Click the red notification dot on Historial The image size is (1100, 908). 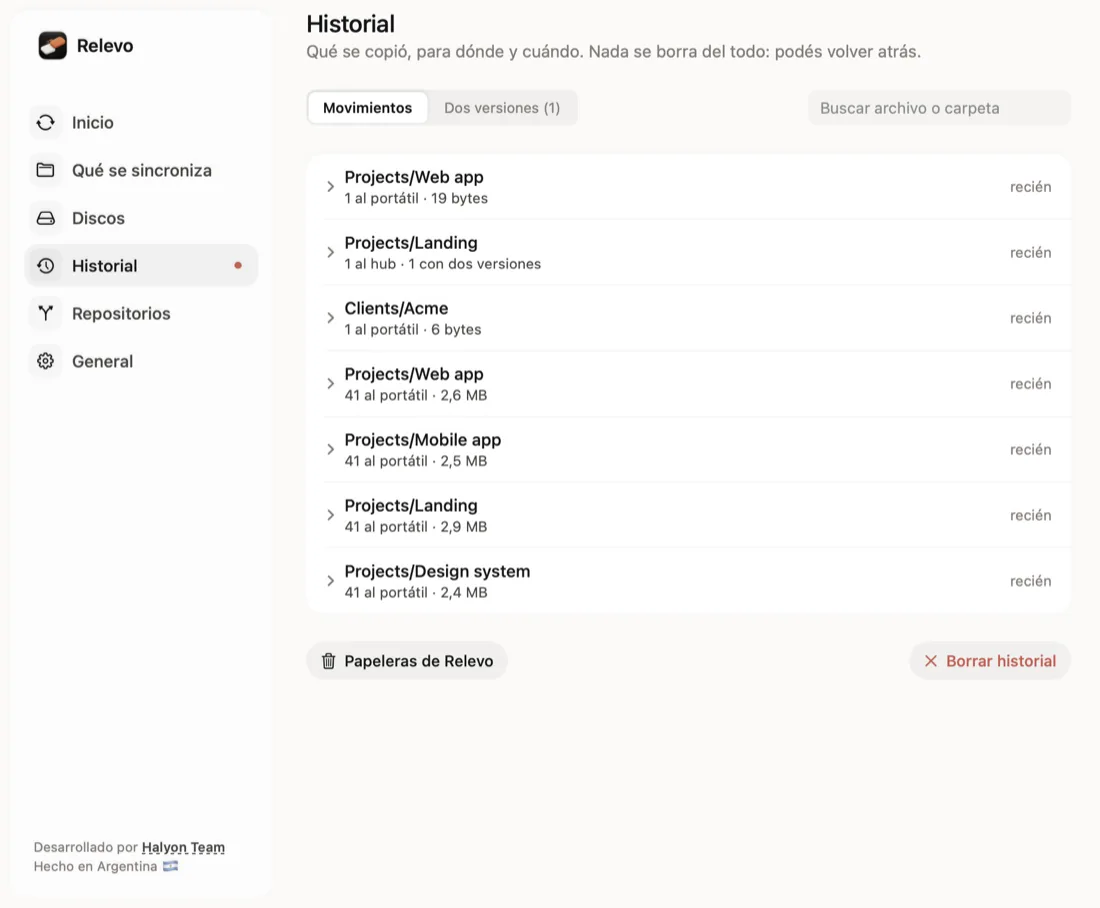click(238, 265)
